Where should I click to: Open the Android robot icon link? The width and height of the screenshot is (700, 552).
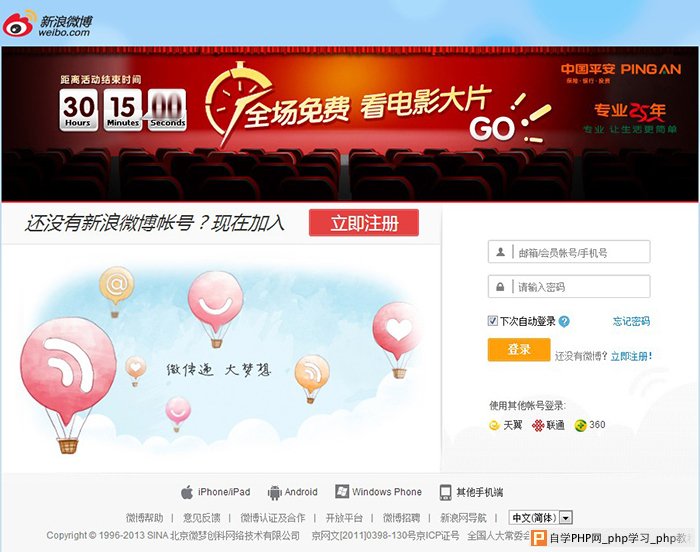274,493
